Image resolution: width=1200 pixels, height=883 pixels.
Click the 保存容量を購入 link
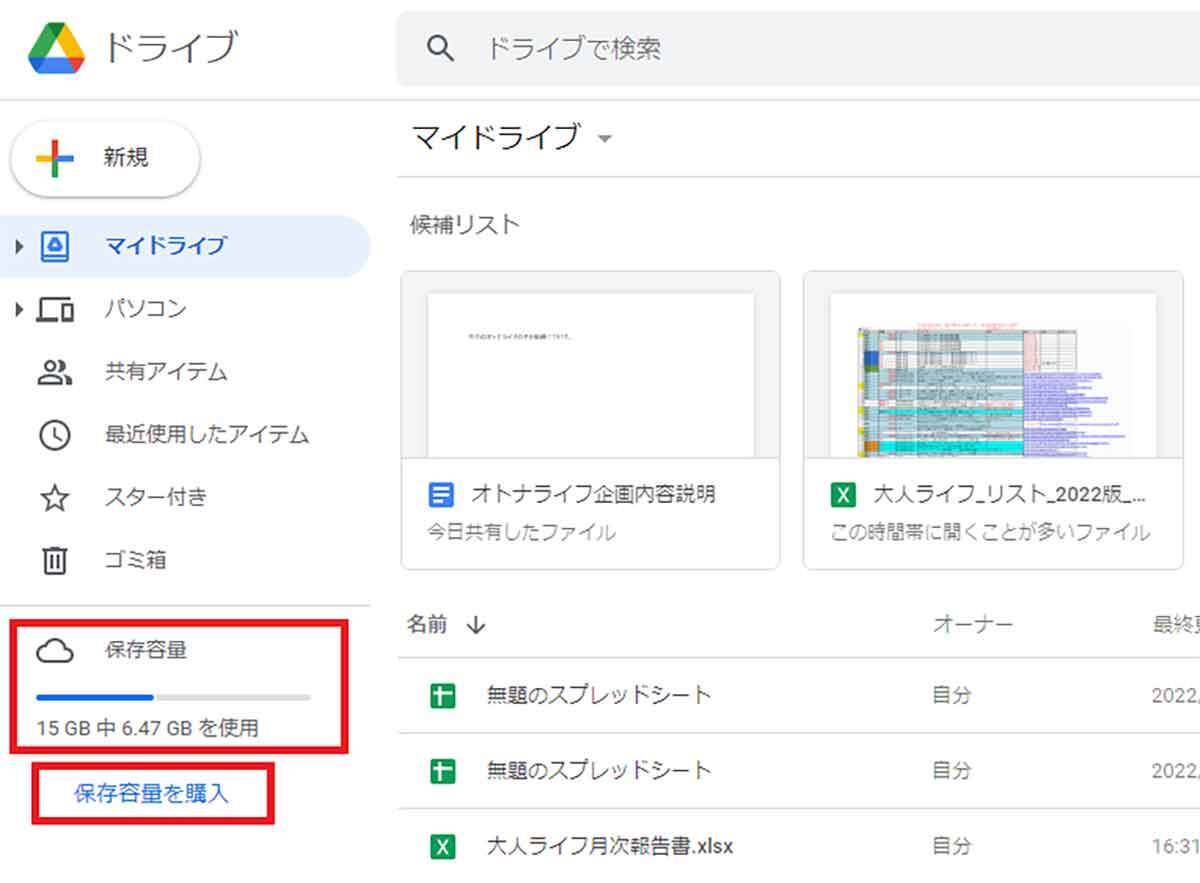(151, 794)
